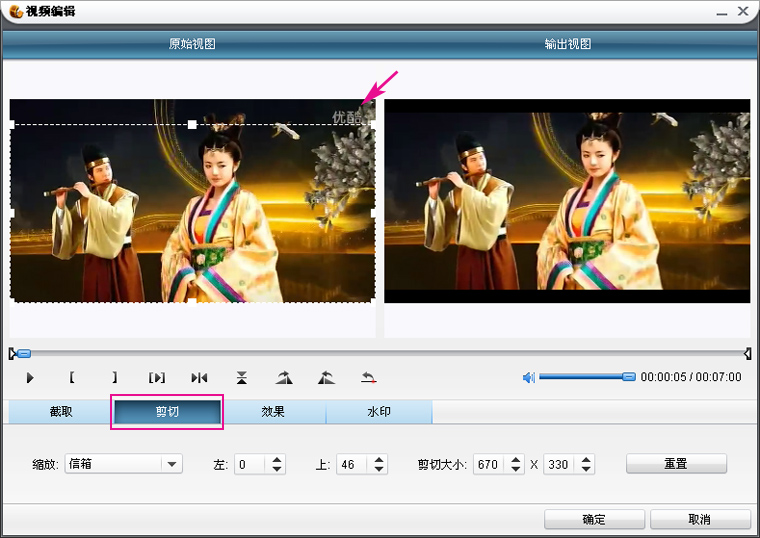Click the 视频编辑 app icon in title bar
This screenshot has width=760, height=538.
point(16,11)
